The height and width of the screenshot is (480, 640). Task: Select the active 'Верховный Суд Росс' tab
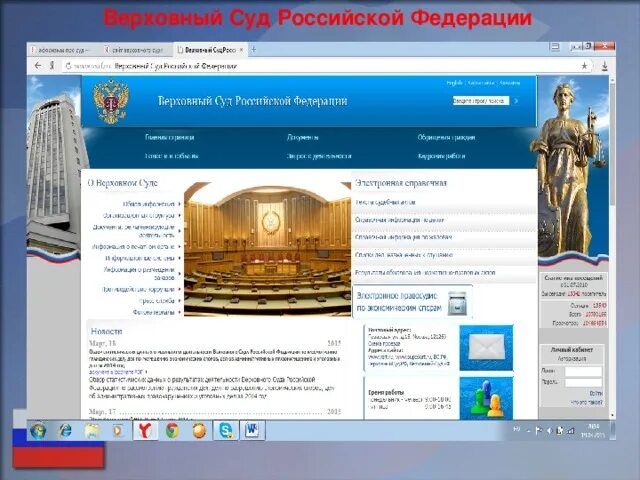click(210, 50)
